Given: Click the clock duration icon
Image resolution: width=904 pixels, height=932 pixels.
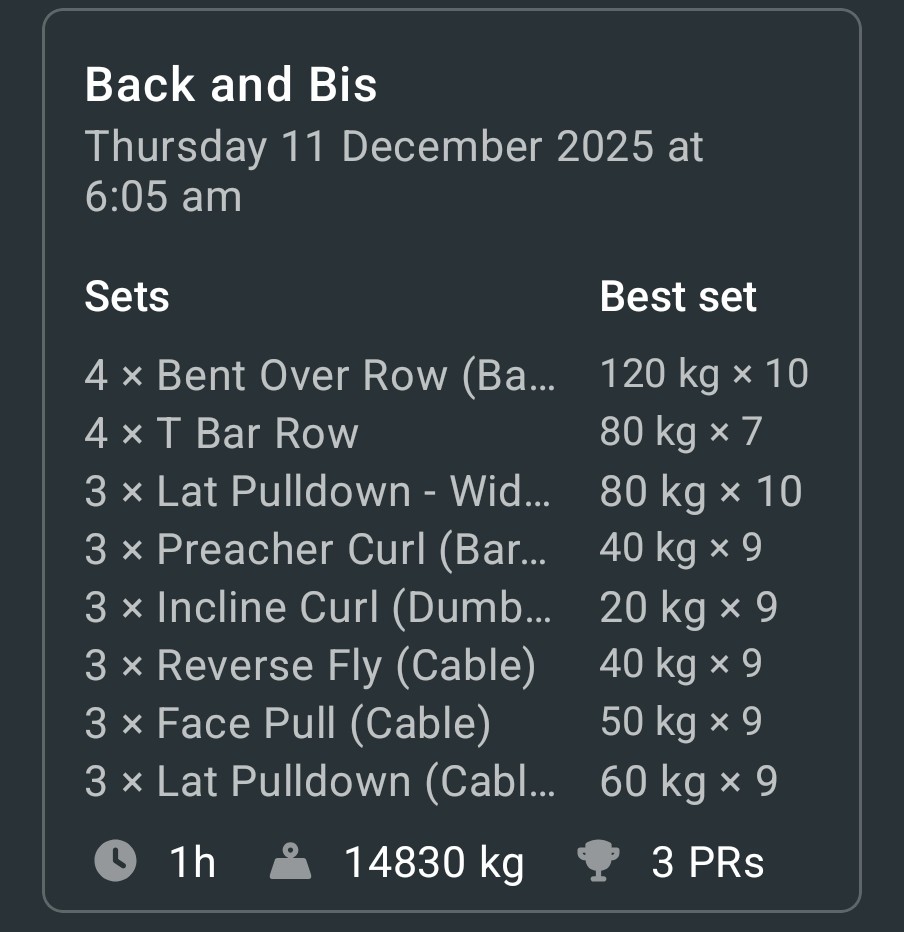Looking at the screenshot, I should click(115, 861).
